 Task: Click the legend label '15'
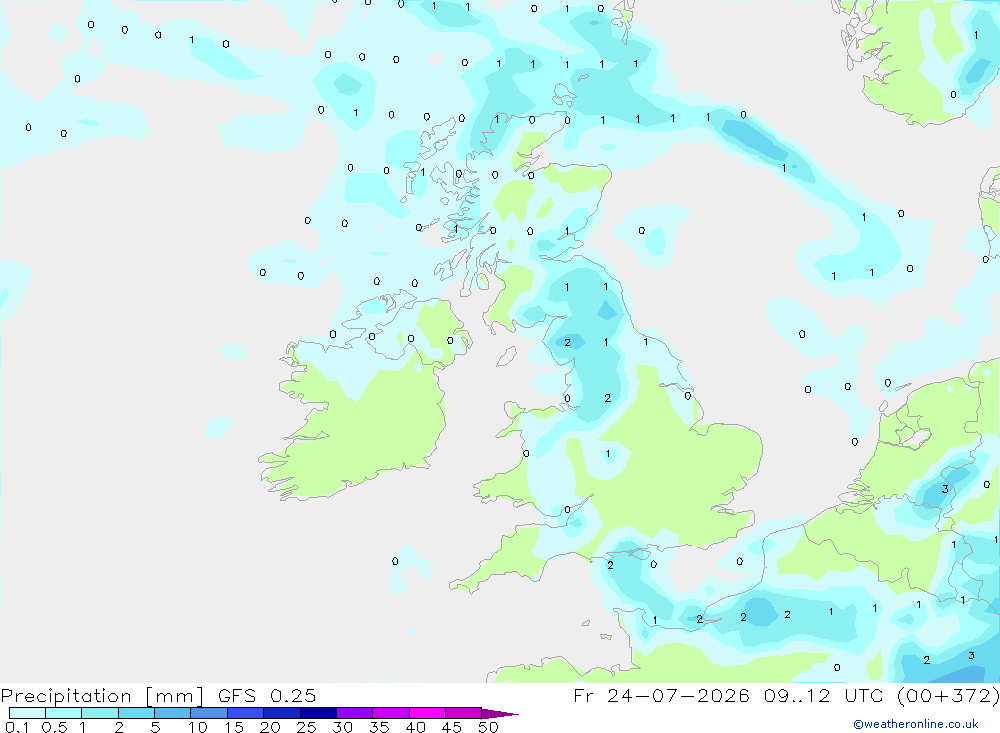coord(234,727)
